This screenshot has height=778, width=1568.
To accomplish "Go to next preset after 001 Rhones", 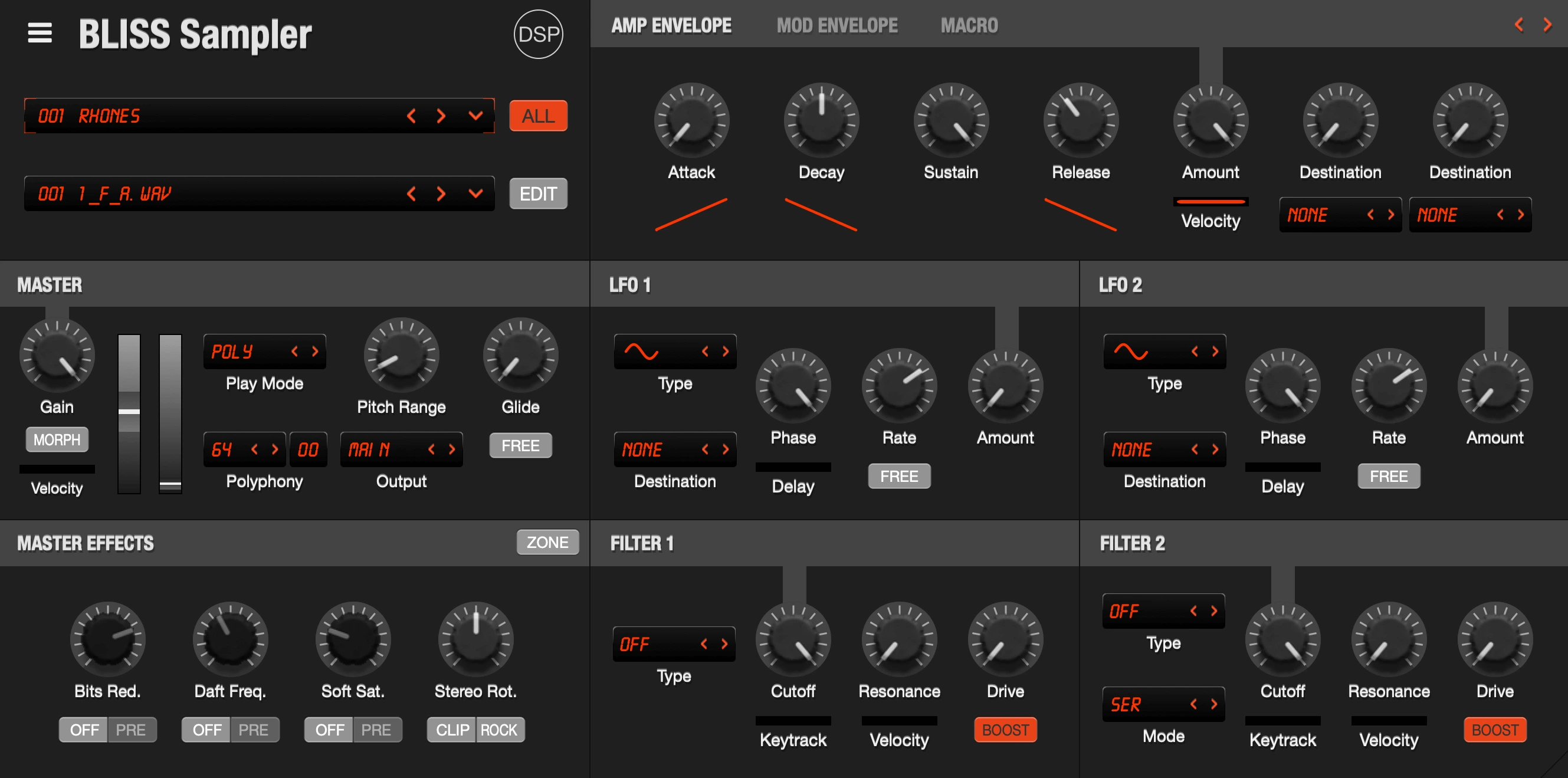I will click(x=441, y=116).
